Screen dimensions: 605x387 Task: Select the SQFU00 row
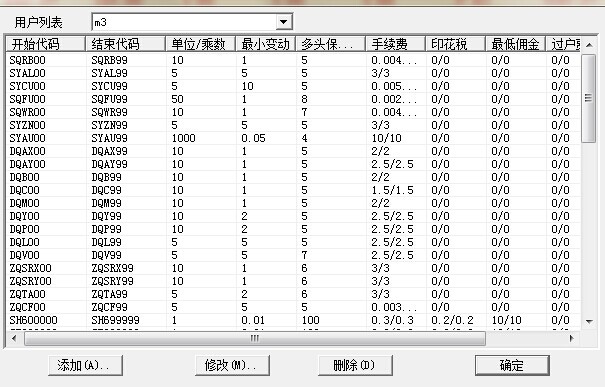coord(293,99)
